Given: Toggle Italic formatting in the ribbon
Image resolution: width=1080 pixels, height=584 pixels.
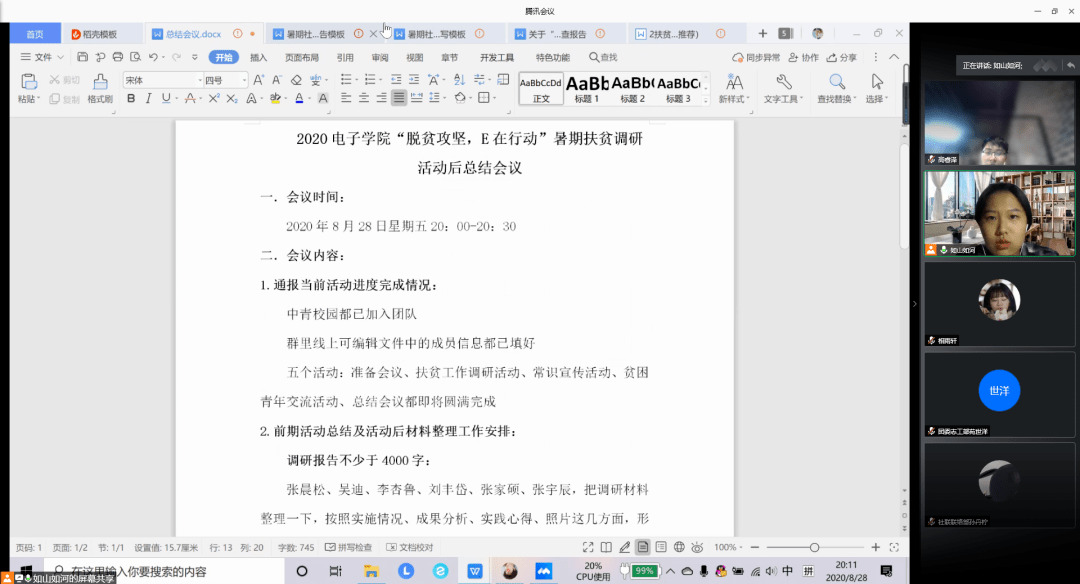Looking at the screenshot, I should coord(148,97).
